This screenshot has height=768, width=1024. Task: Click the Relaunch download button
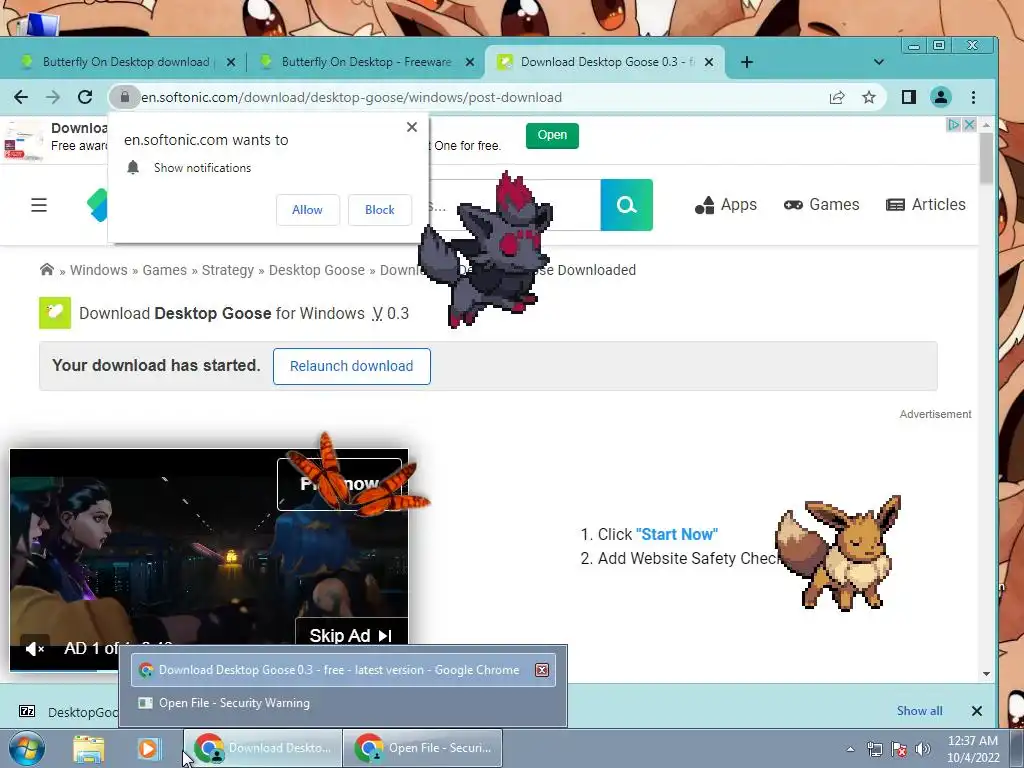click(352, 366)
